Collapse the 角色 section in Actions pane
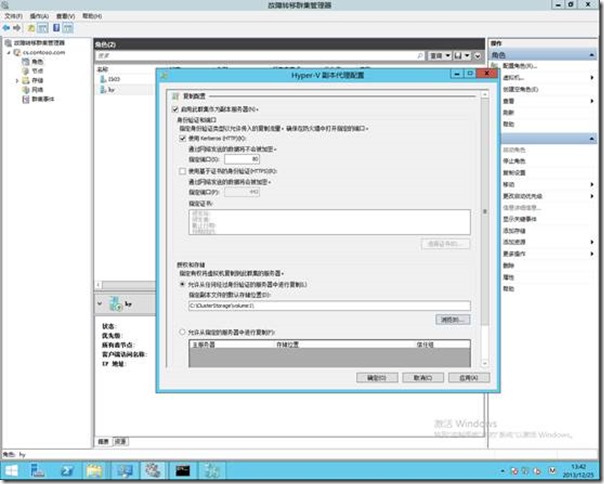This screenshot has width=604, height=484. coord(591,55)
